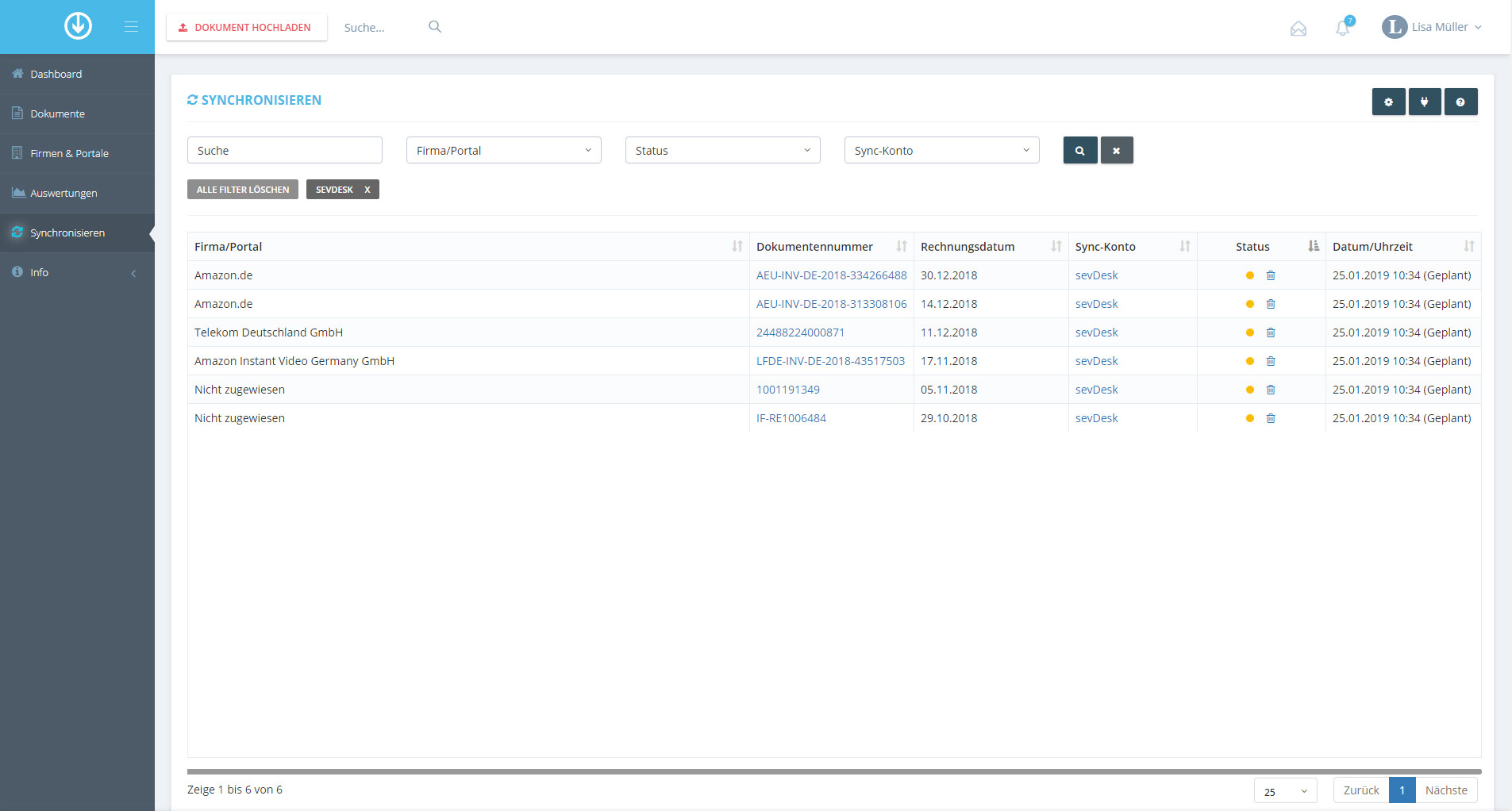
Task: Remove the SEVDESK filter tag
Action: click(367, 190)
